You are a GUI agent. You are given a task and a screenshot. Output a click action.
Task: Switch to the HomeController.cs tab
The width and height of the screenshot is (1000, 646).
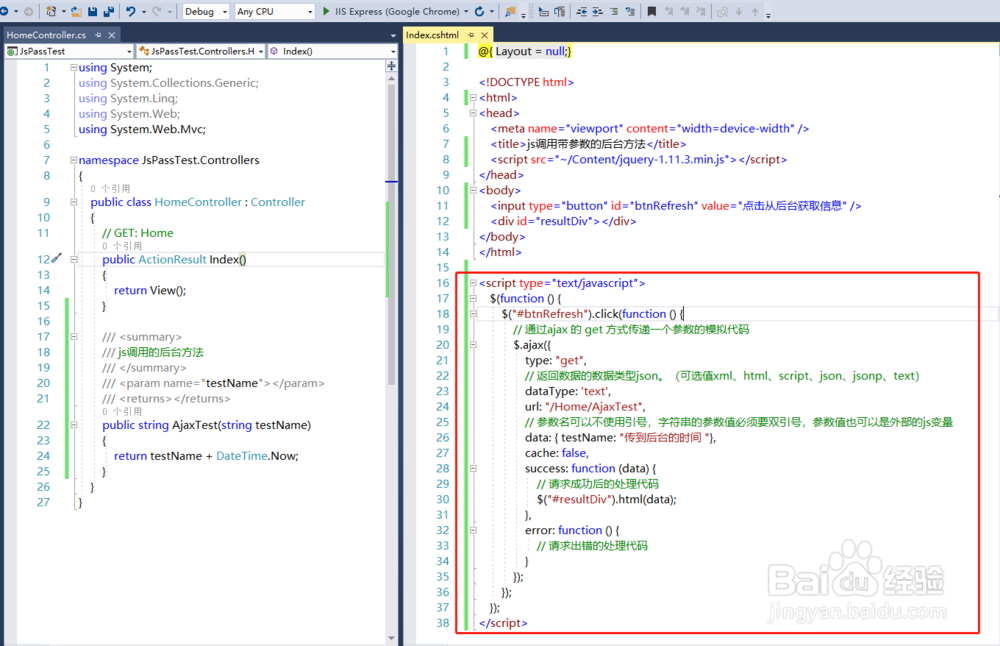[x=46, y=35]
